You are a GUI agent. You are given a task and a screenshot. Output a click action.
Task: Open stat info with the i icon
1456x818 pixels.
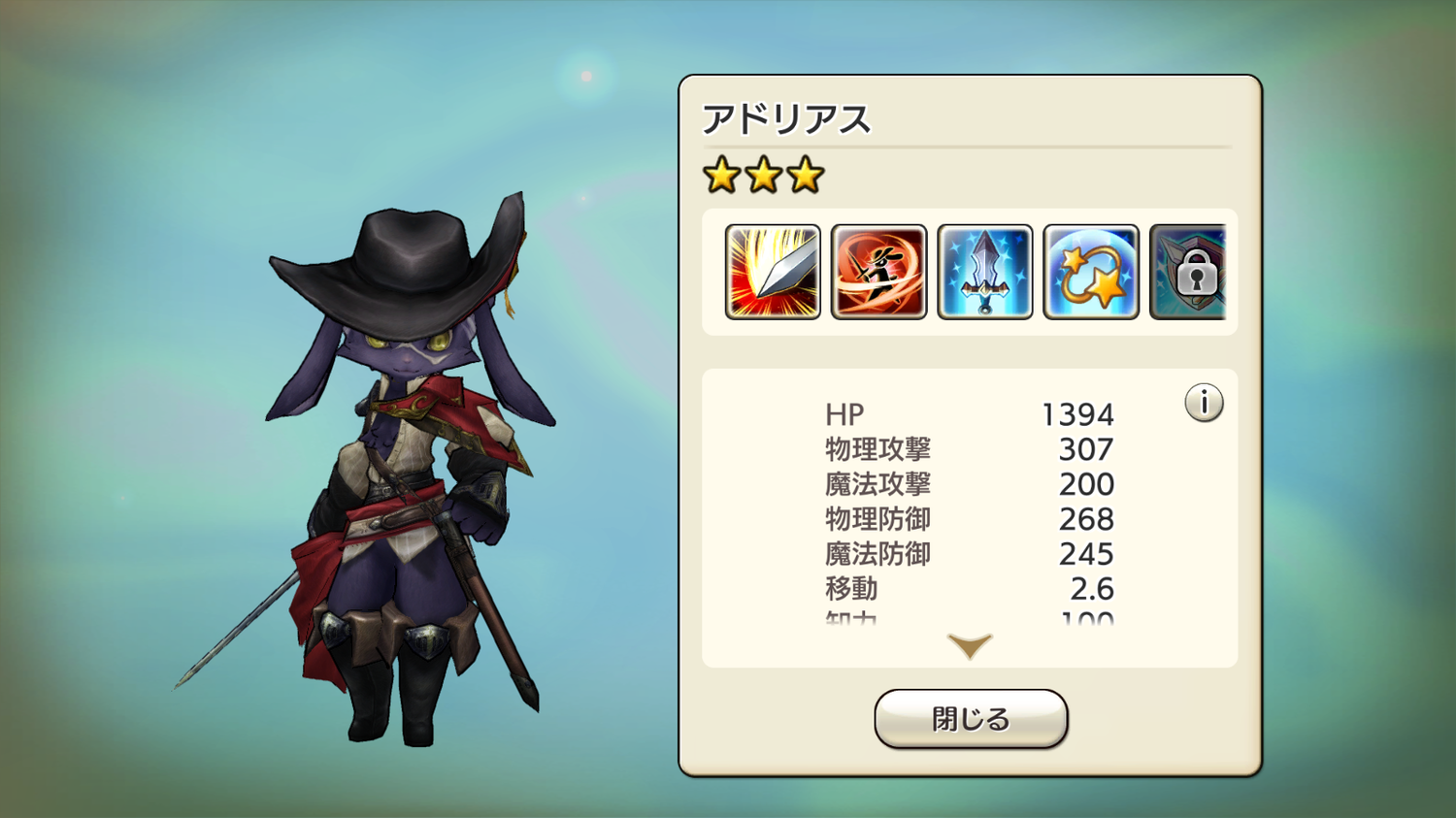pyautogui.click(x=1204, y=403)
